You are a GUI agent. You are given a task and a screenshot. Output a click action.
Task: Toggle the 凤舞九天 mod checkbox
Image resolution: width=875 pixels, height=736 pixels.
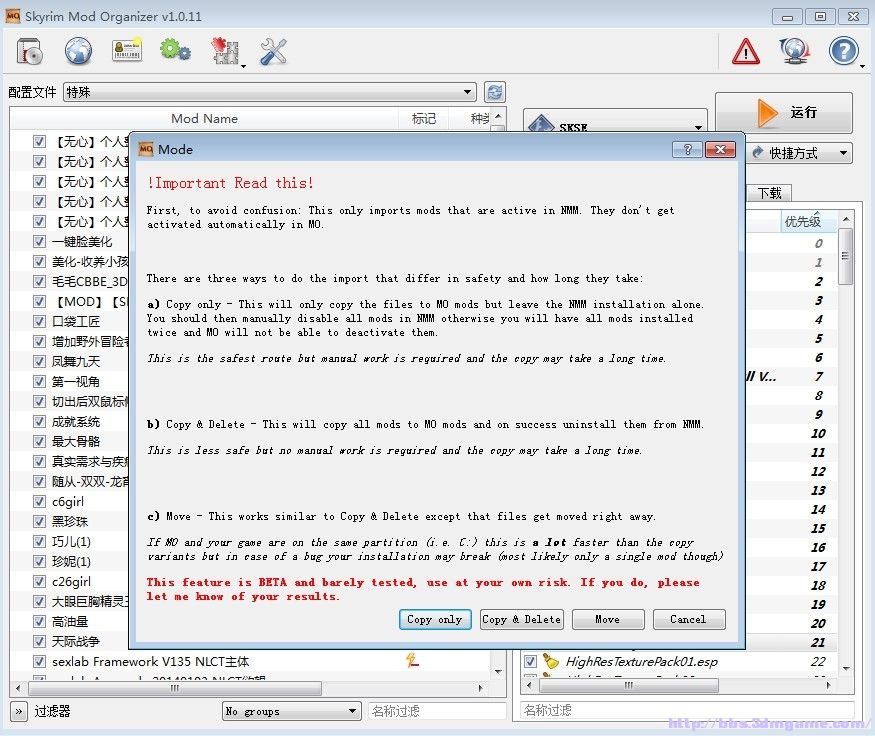(39, 362)
